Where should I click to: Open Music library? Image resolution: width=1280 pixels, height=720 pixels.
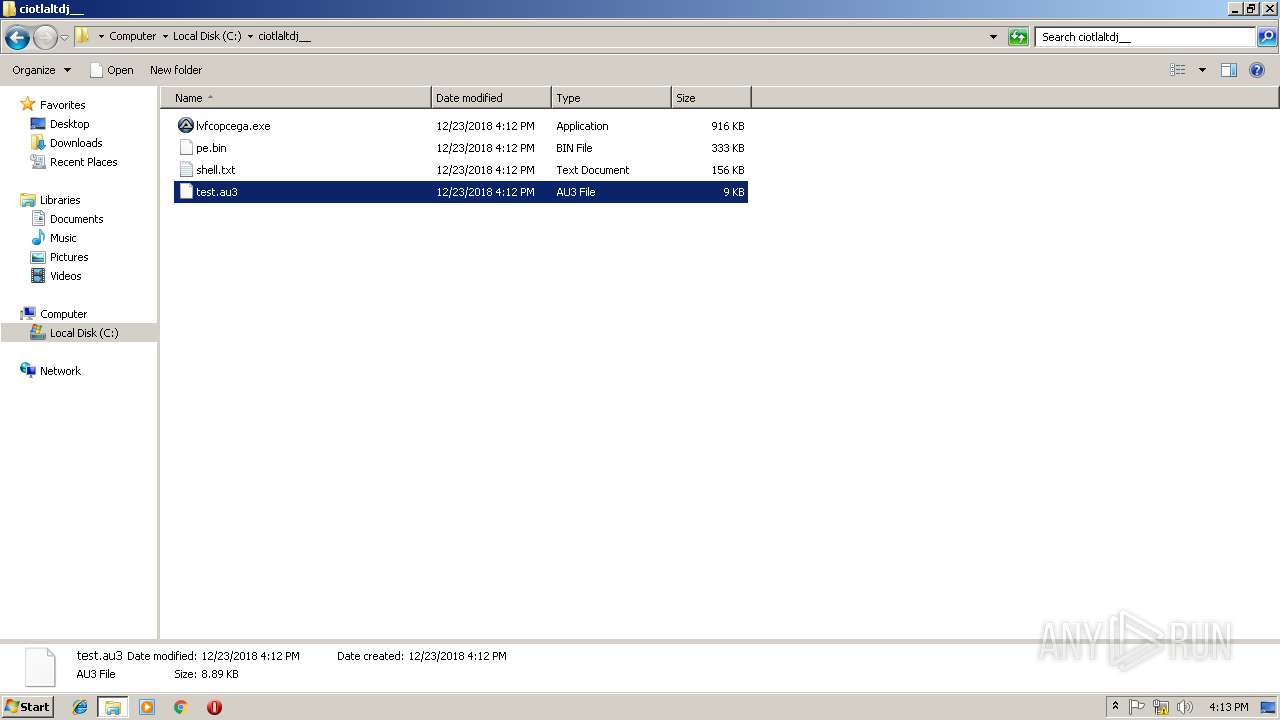[63, 238]
